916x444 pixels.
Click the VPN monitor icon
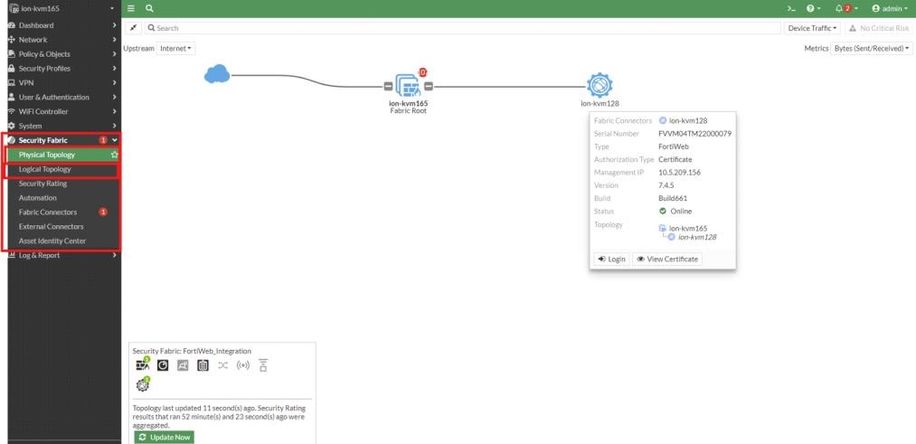[x=11, y=83]
